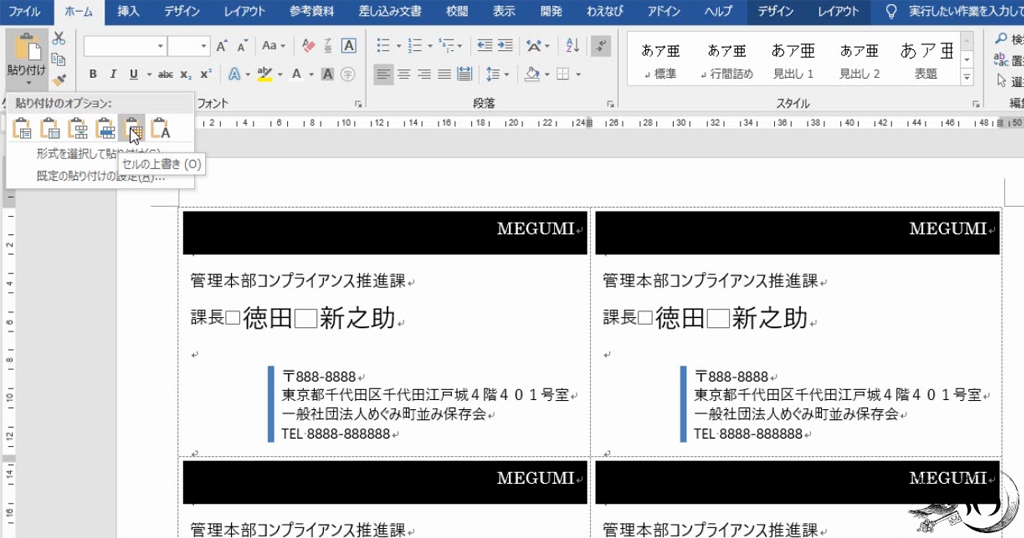Open 既定の貼り付けの設定 menu entry

101,176
